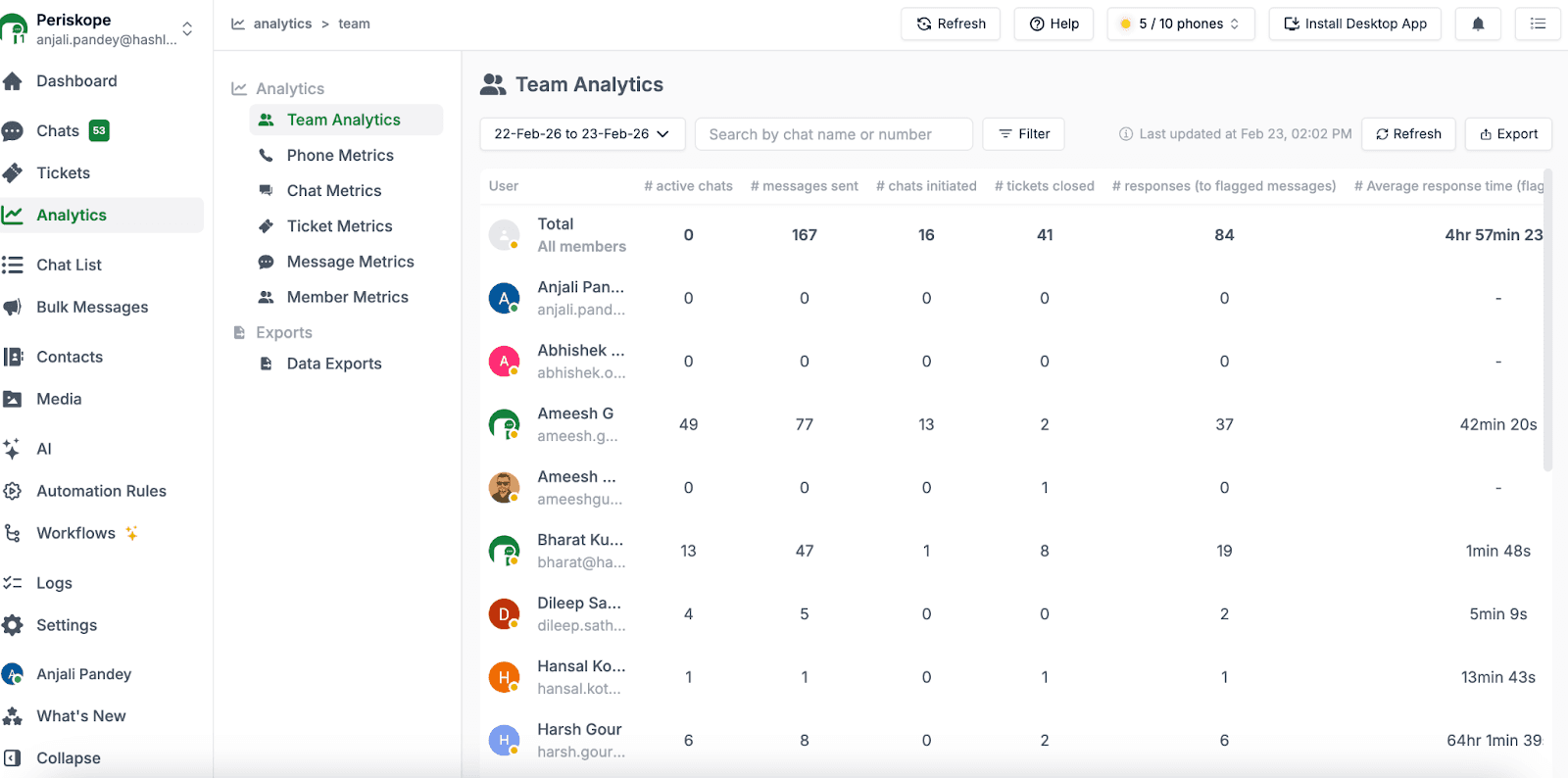Click the Phone Metrics handset icon

[266, 155]
